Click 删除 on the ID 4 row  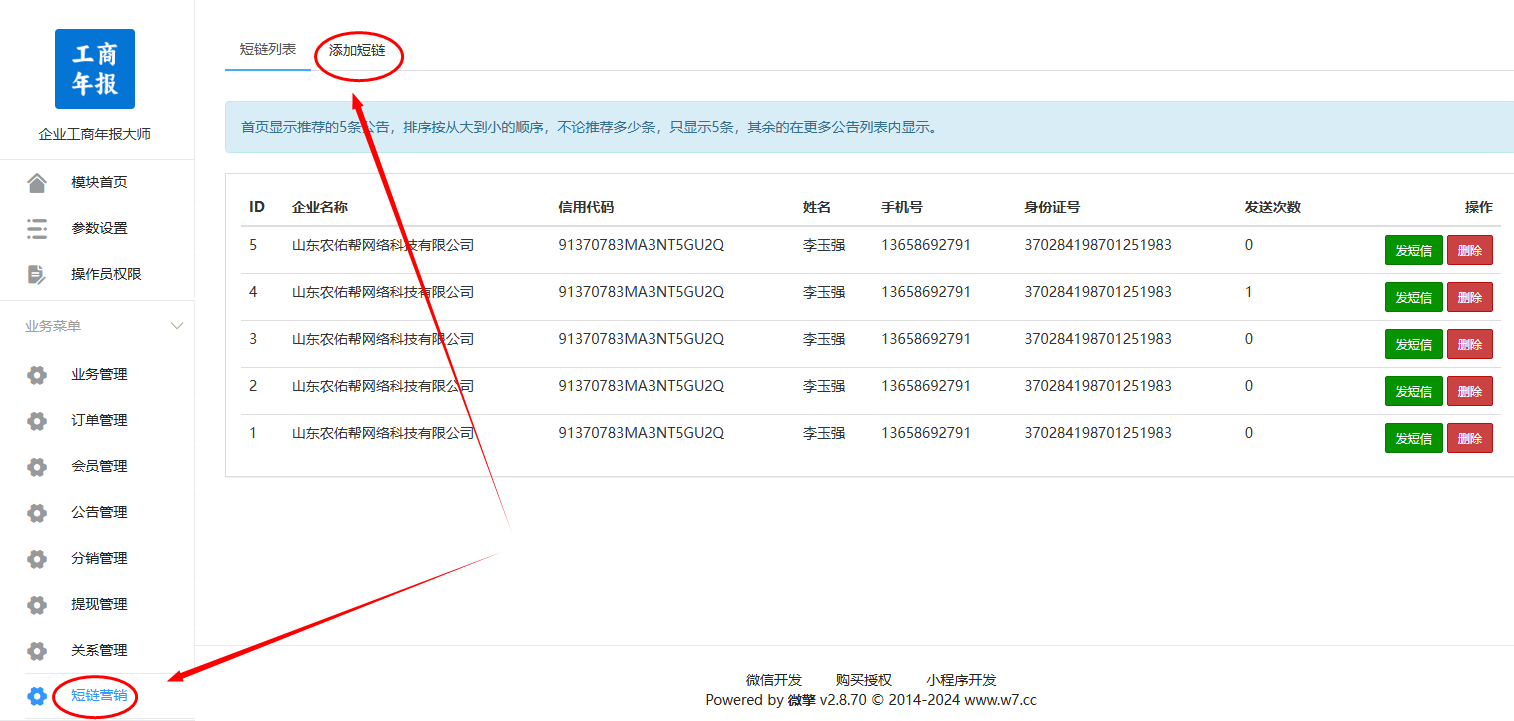coord(1469,297)
